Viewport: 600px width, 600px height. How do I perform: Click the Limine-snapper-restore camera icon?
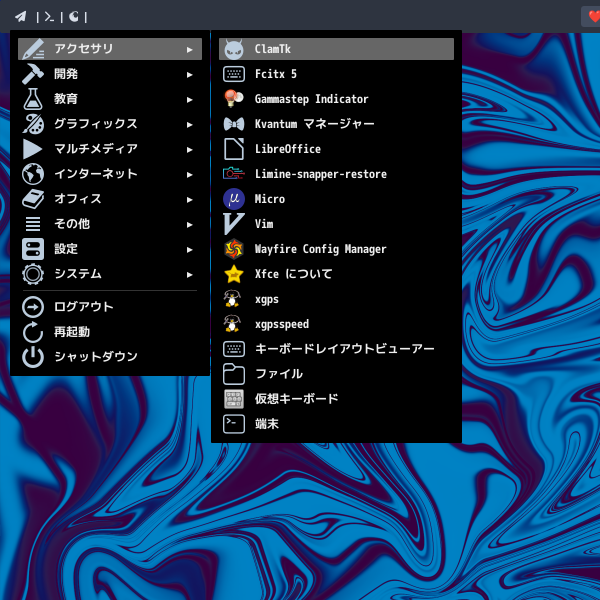click(234, 174)
